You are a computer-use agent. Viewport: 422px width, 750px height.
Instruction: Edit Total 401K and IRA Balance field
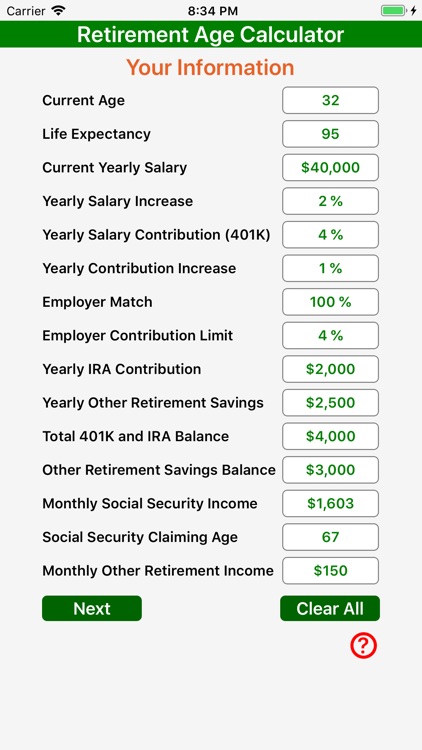[x=331, y=436]
